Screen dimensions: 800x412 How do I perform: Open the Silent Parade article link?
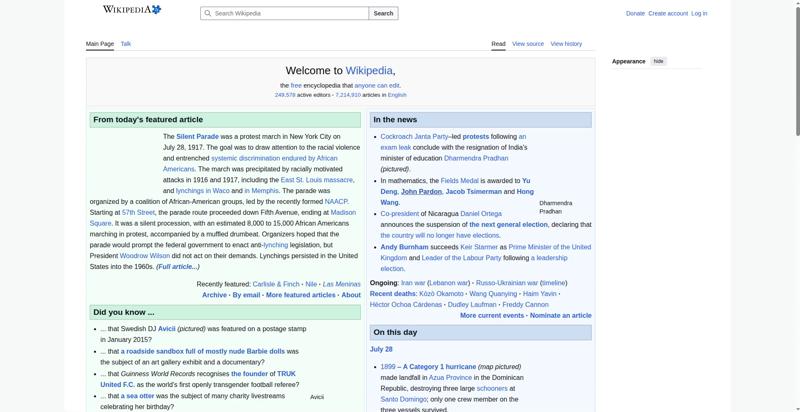point(197,137)
